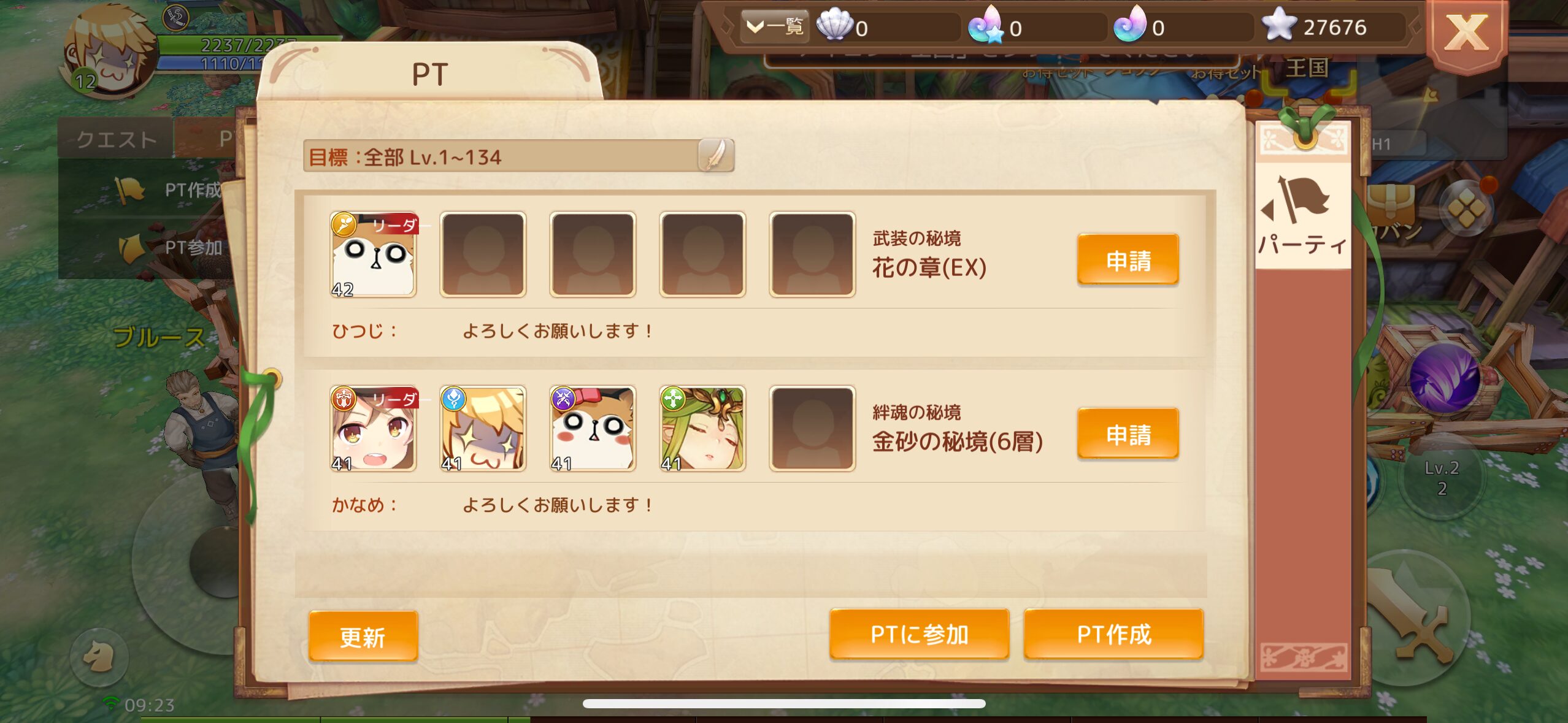Tap the horse mount icon
The image size is (1568, 723).
coord(99,657)
